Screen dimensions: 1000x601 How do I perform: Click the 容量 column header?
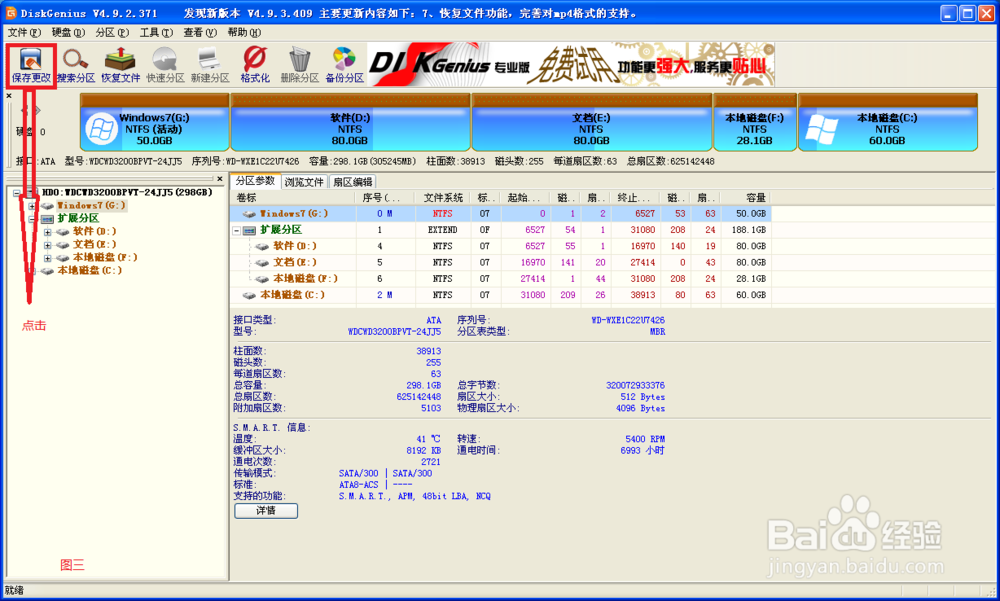(x=746, y=198)
